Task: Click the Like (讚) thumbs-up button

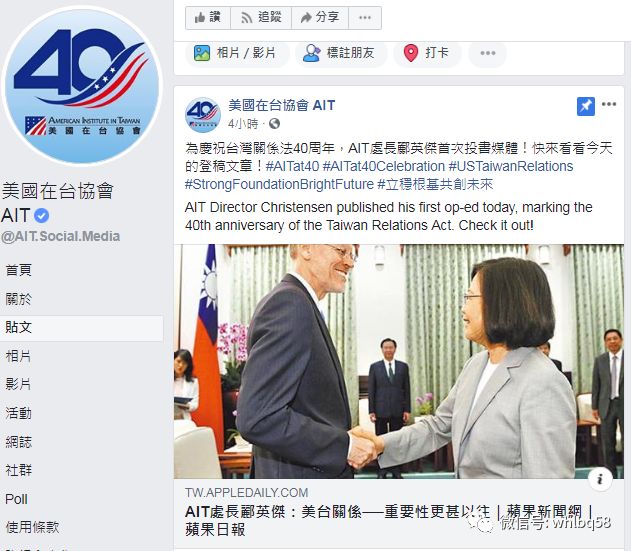Action: [x=208, y=18]
